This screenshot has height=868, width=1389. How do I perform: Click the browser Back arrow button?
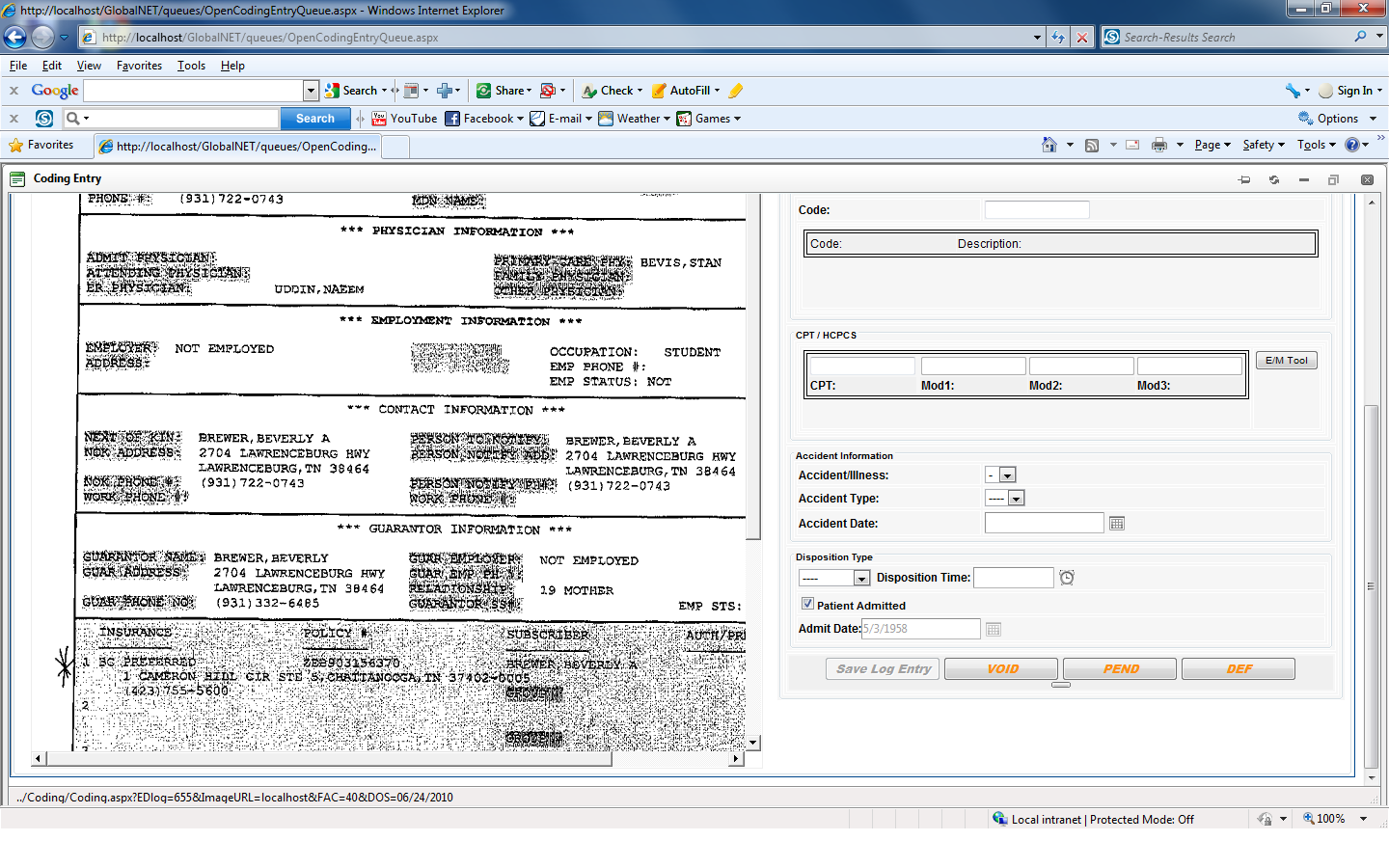[15, 38]
